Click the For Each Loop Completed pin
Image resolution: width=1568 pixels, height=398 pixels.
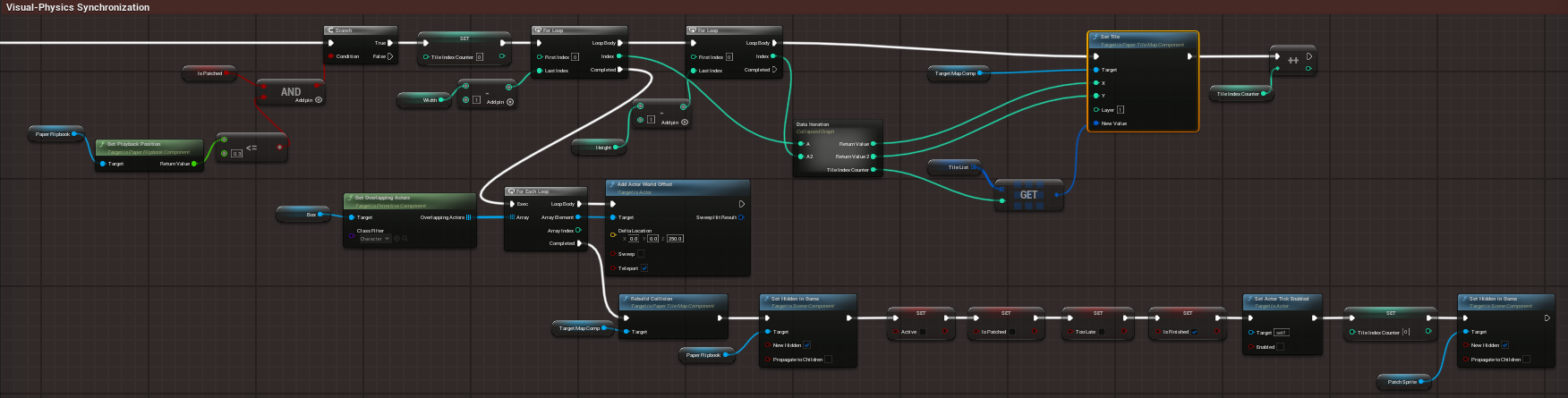click(x=580, y=243)
